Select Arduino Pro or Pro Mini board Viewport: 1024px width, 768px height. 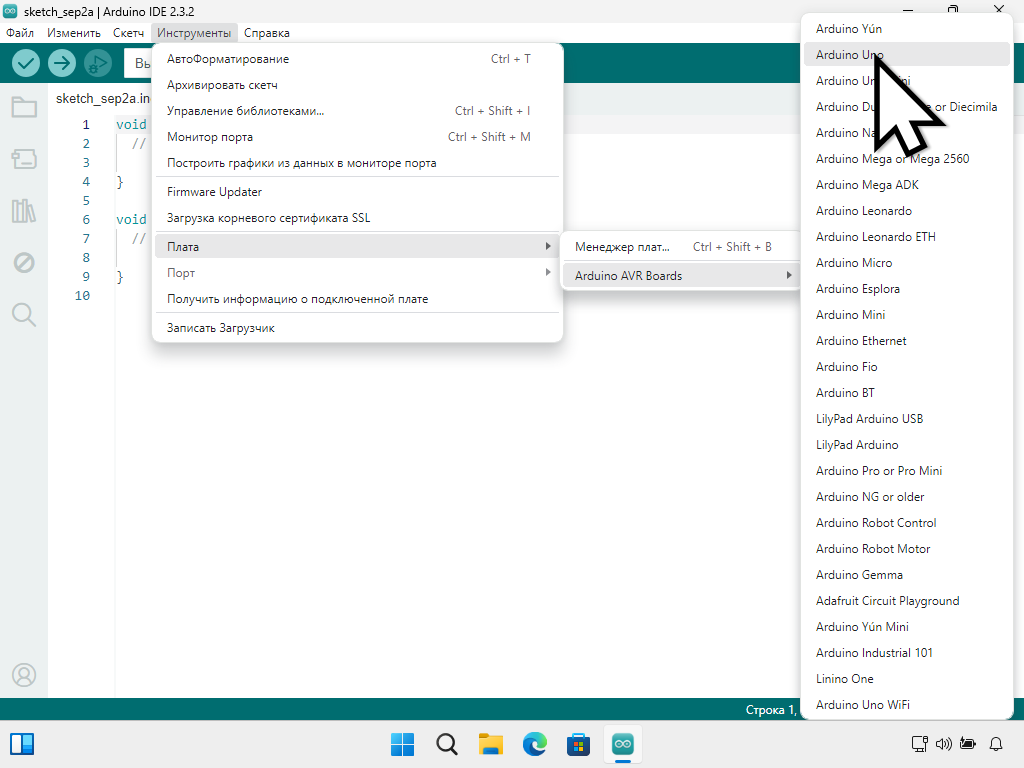(x=907, y=471)
